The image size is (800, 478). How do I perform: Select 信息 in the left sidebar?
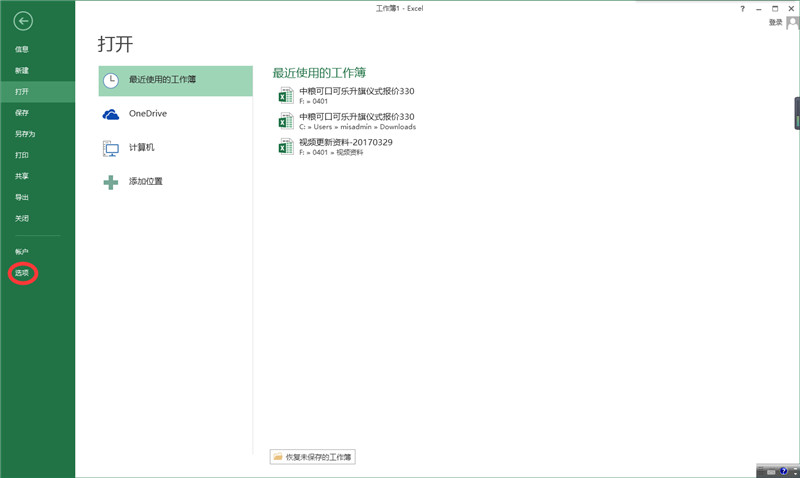(22, 49)
